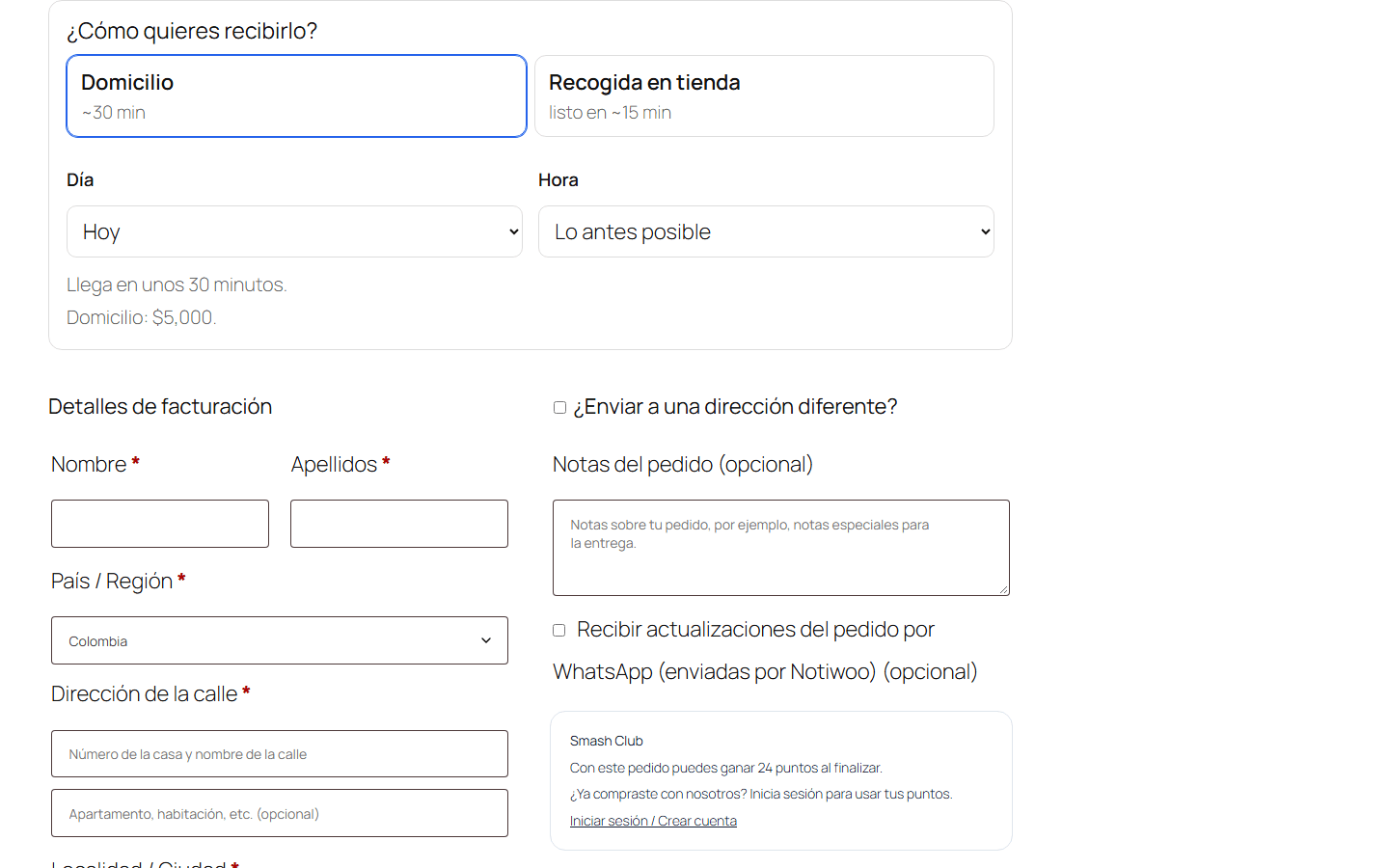
Task: Click the Inicia sesión para usar tus puntos text
Action: pyautogui.click(x=851, y=794)
